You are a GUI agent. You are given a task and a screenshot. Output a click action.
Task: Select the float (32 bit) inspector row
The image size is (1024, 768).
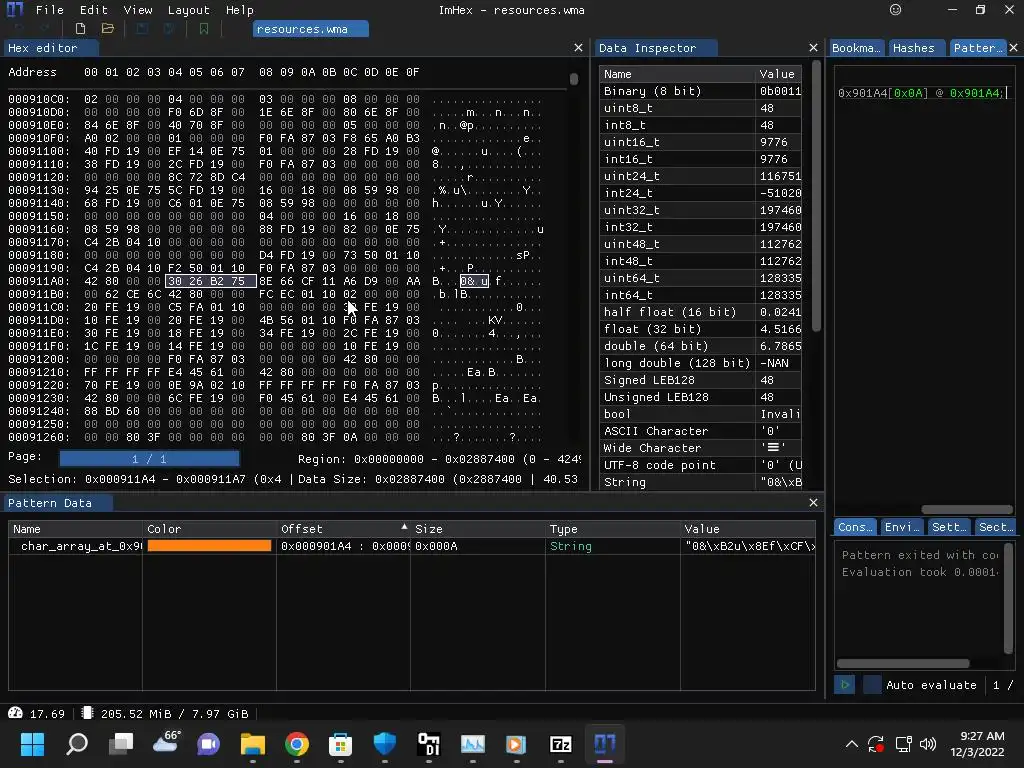coord(701,328)
